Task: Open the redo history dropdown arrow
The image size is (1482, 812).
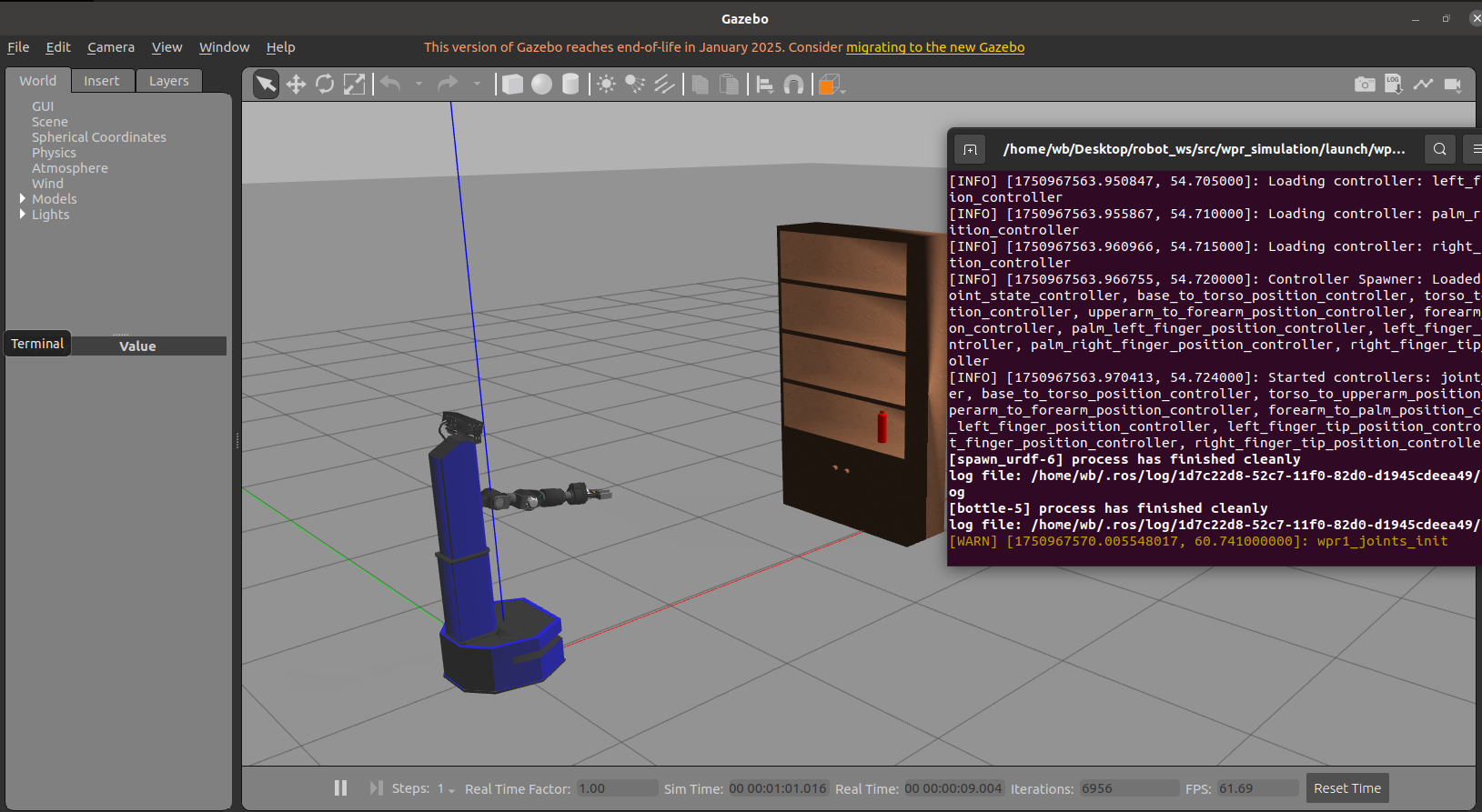Action: (x=477, y=84)
